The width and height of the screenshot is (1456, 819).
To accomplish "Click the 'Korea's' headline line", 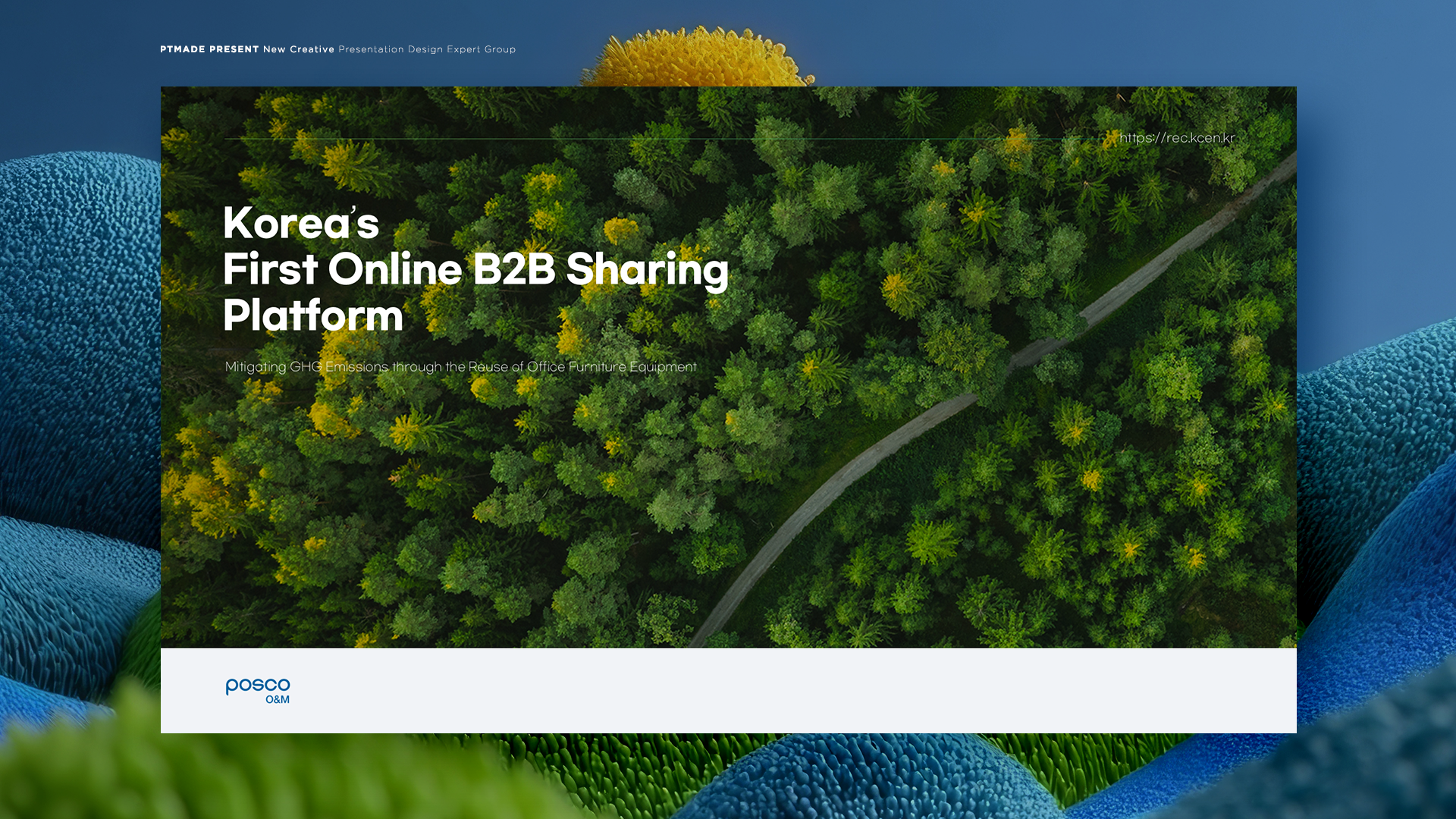I will coord(300,223).
